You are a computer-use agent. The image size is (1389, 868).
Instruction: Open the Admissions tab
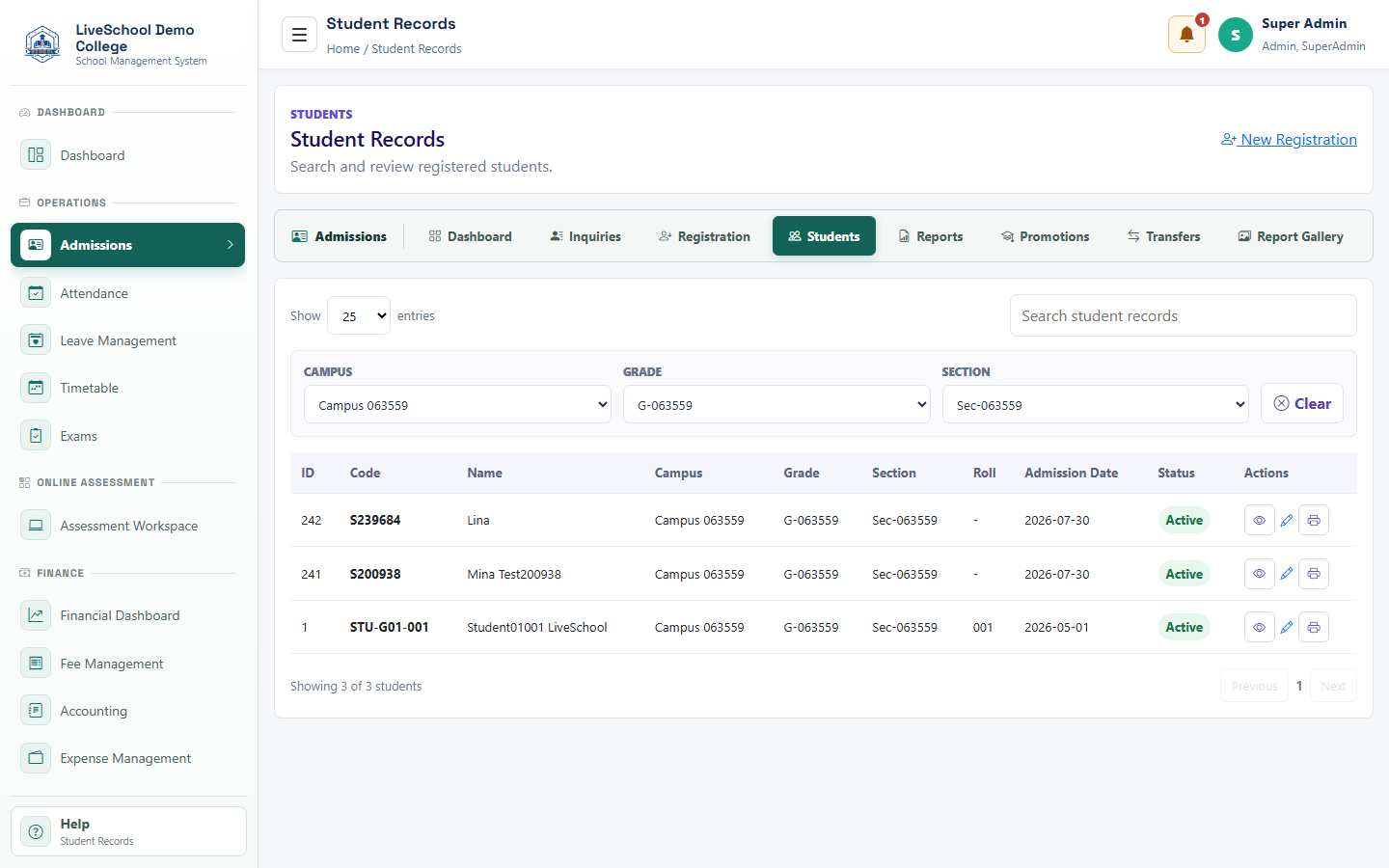point(340,236)
